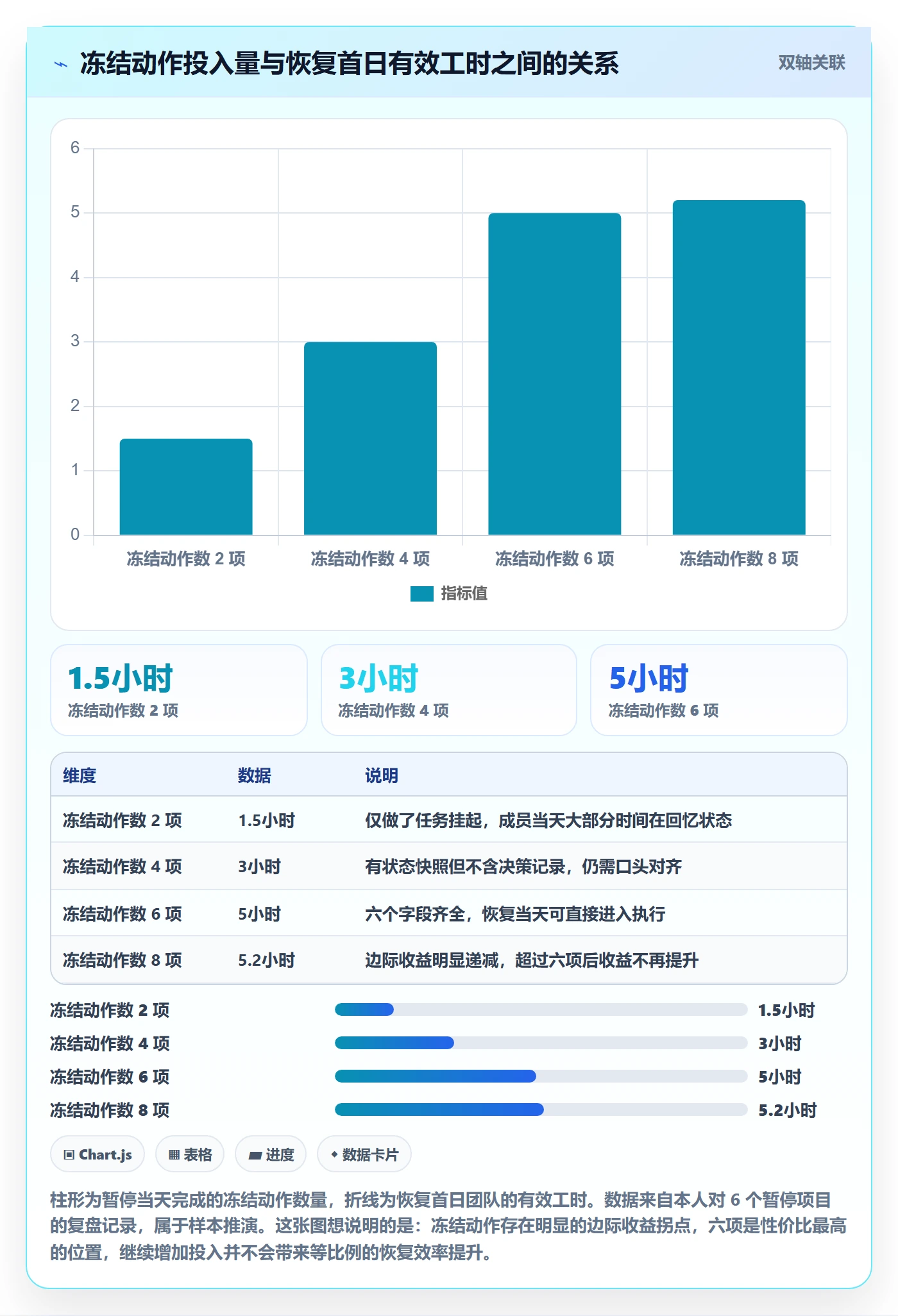The image size is (898, 1316).
Task: Click description 有状态快照但不含决策记录，仍需口头对齐
Action: 523,866
